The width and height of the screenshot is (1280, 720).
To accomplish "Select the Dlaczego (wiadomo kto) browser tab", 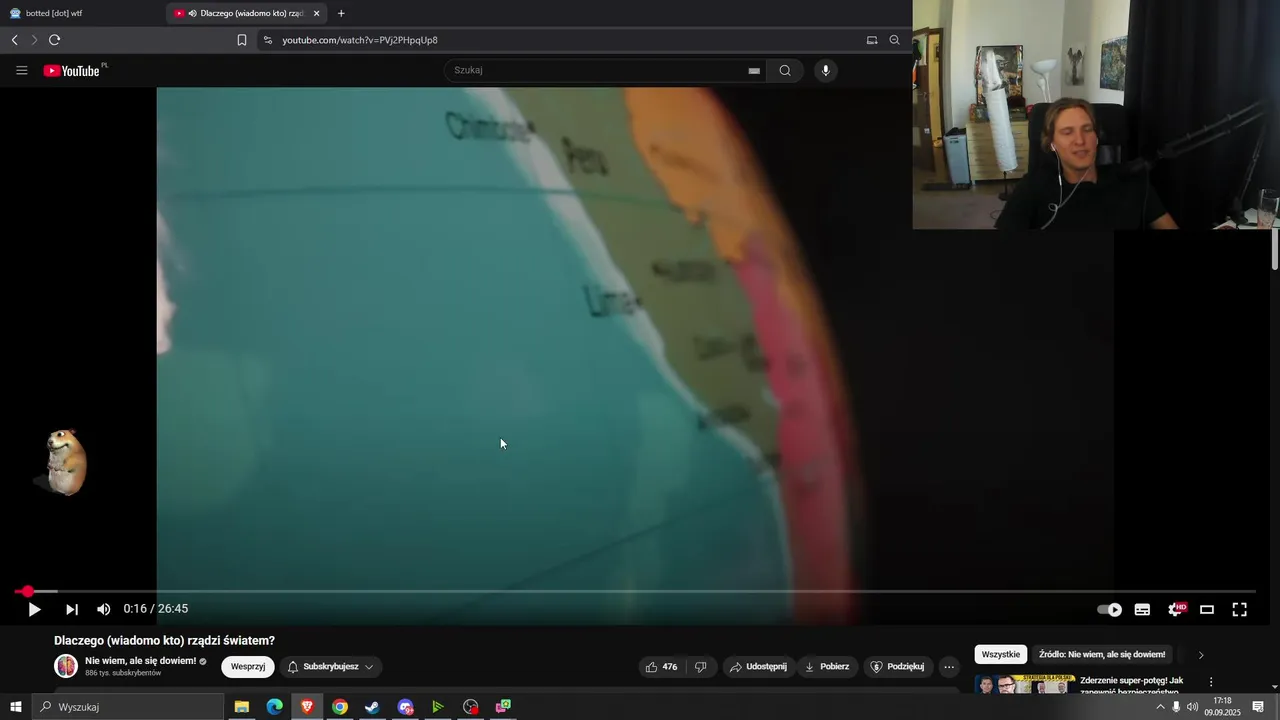I will (x=245, y=13).
